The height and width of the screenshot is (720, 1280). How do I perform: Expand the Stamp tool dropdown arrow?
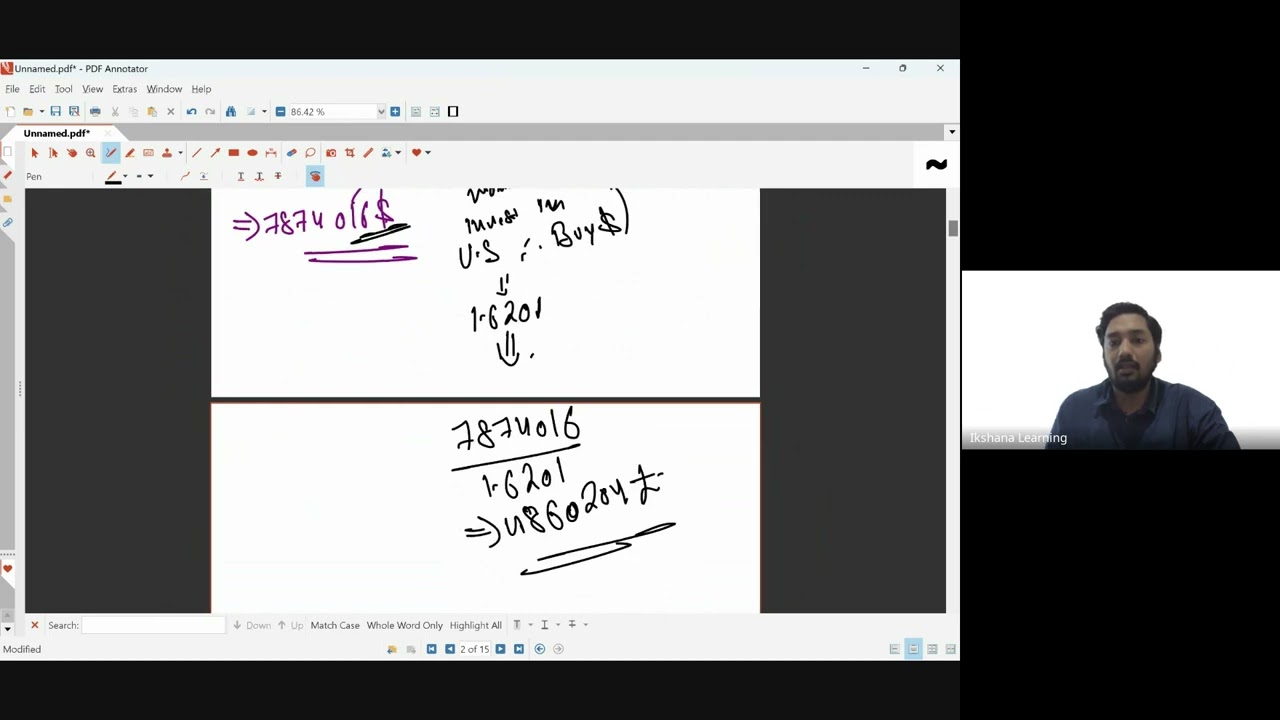click(x=180, y=152)
